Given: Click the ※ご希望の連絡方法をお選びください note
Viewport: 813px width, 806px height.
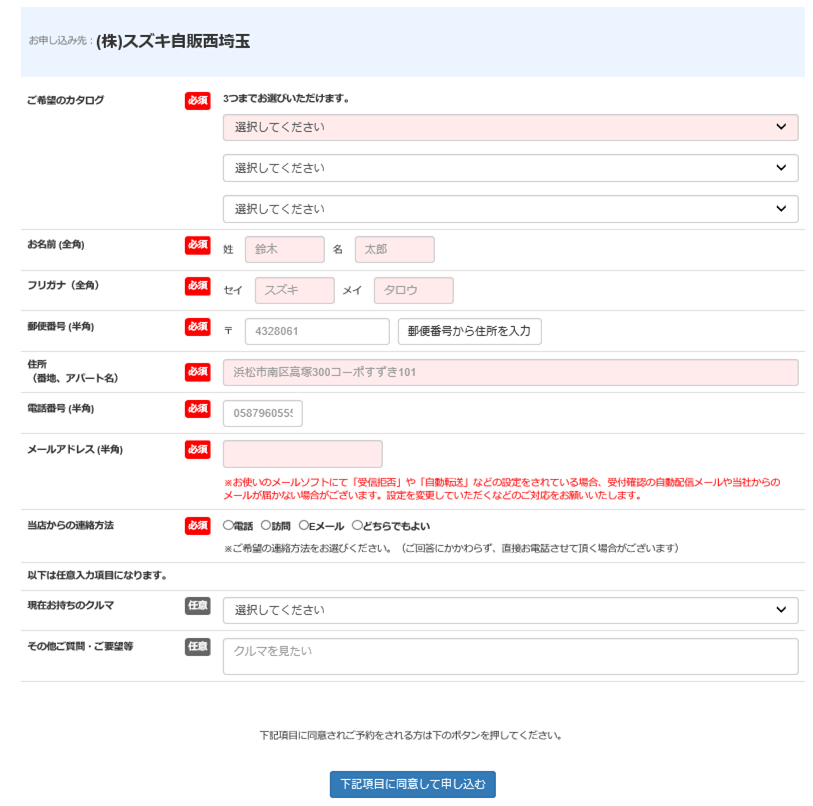Looking at the screenshot, I should (x=451, y=548).
